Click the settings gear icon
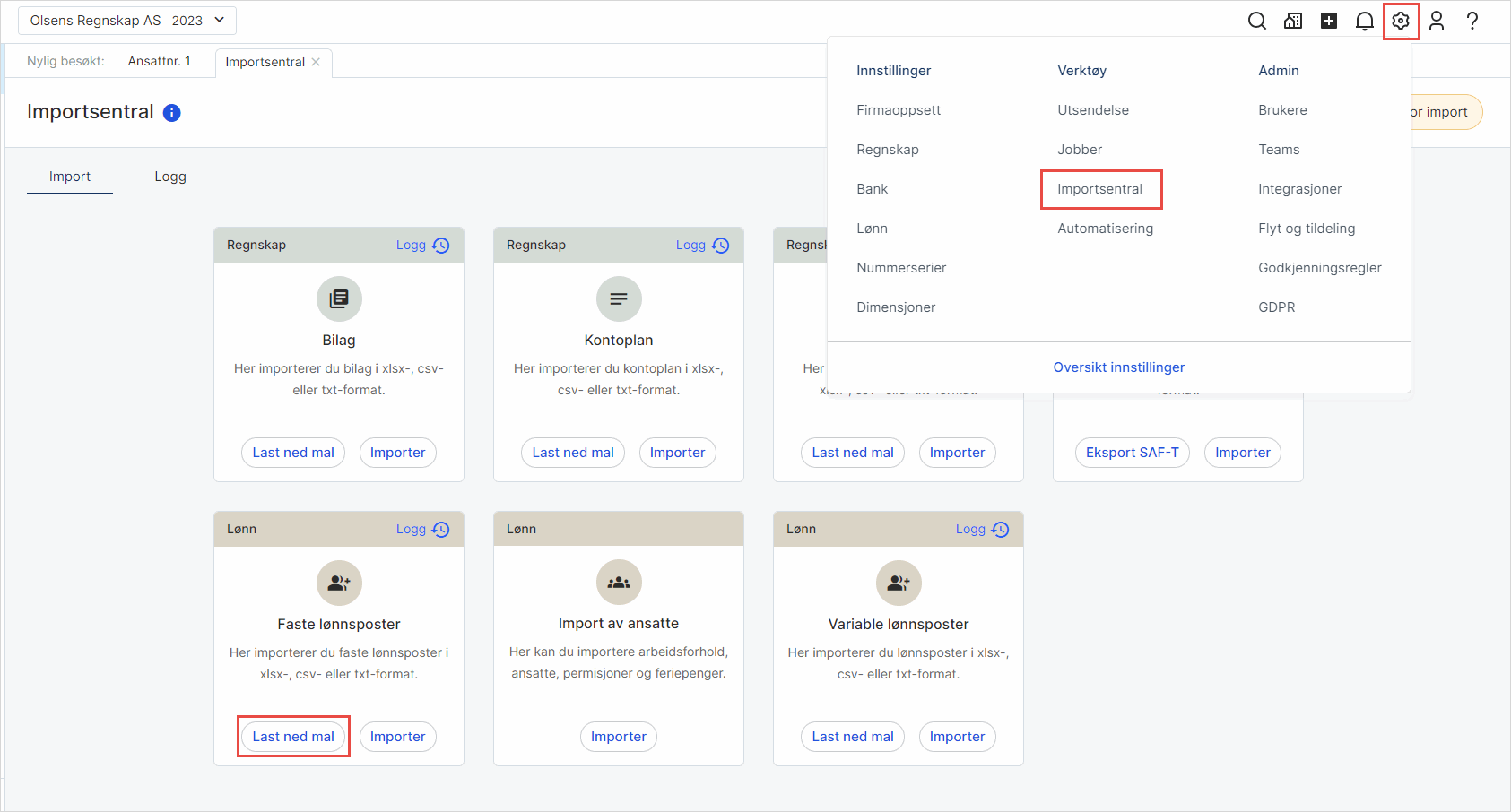The width and height of the screenshot is (1511, 812). pos(1401,21)
